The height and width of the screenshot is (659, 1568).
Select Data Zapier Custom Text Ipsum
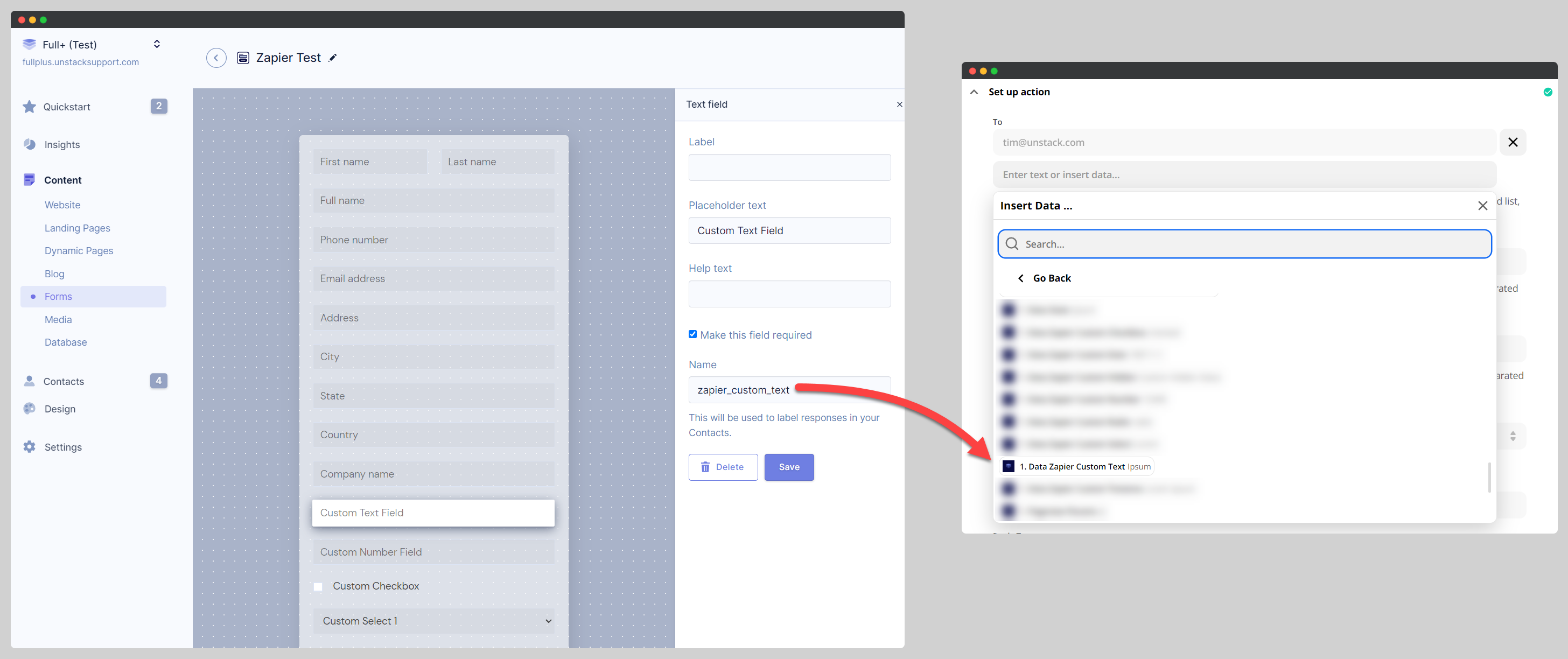(1076, 467)
